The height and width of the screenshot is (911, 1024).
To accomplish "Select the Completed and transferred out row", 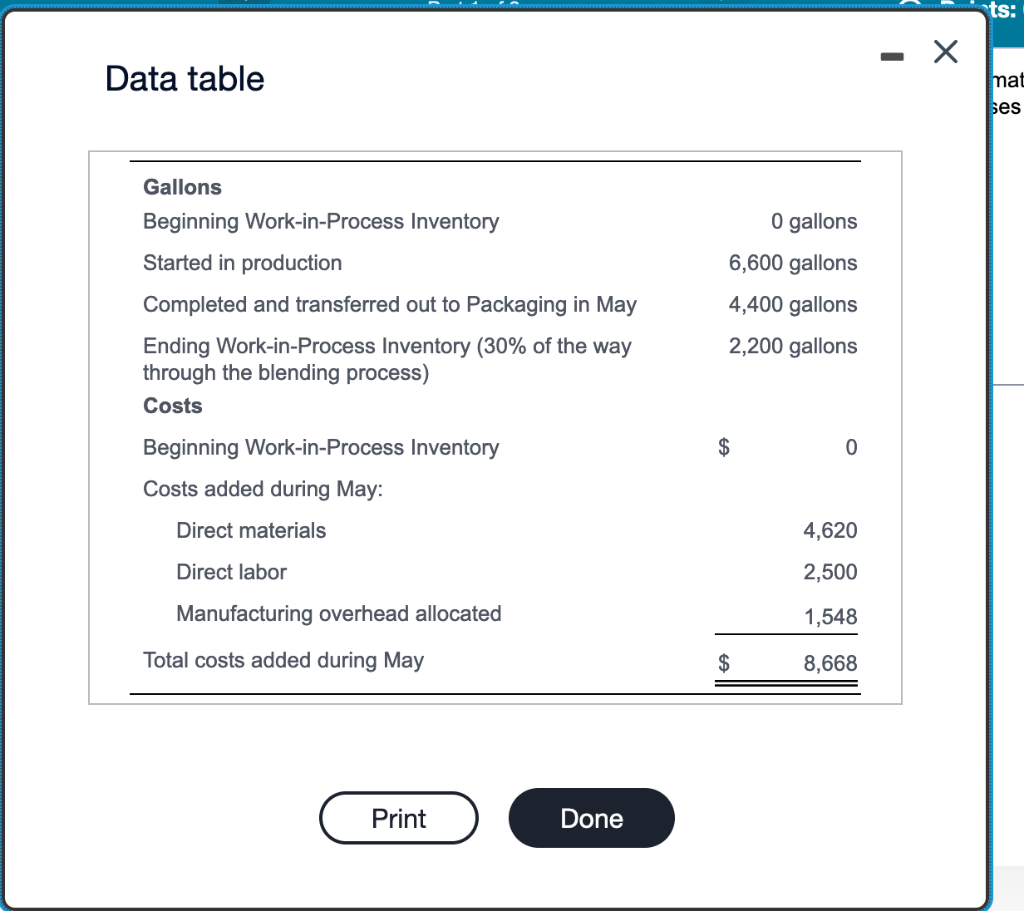I will 391,304.
